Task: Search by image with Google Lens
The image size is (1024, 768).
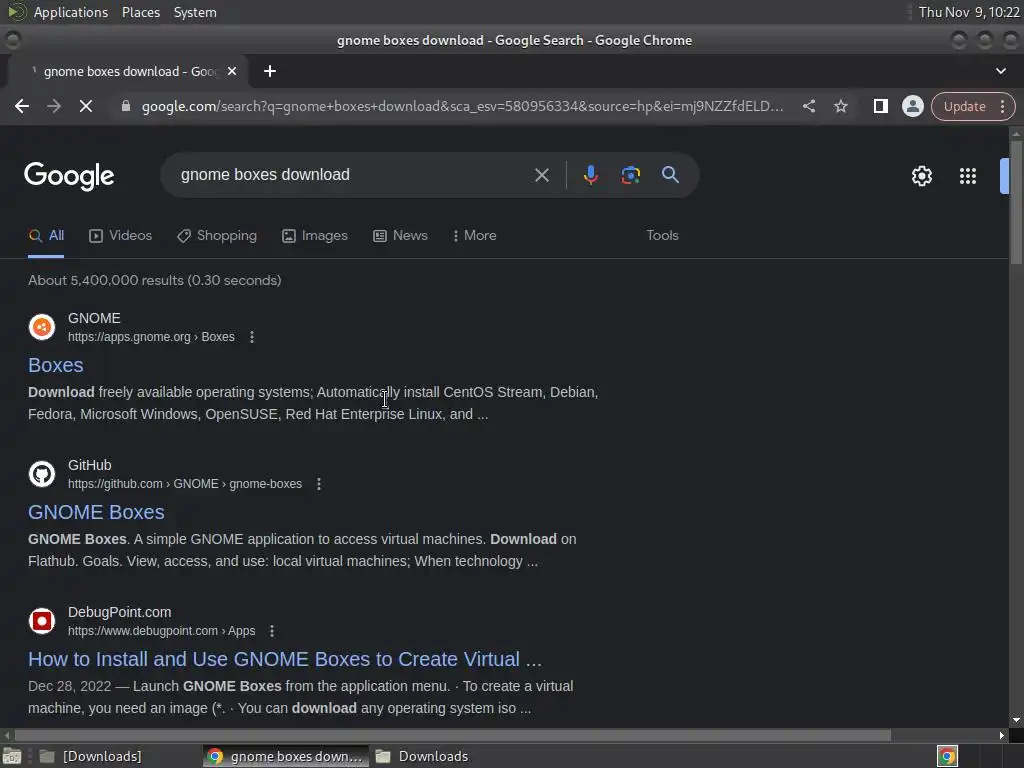Action: [x=630, y=175]
